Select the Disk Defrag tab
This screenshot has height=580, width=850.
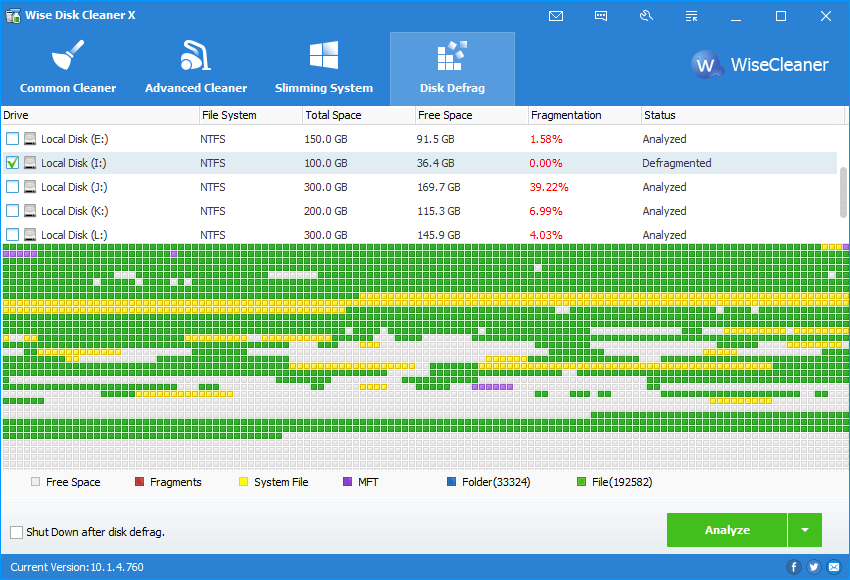(452, 69)
